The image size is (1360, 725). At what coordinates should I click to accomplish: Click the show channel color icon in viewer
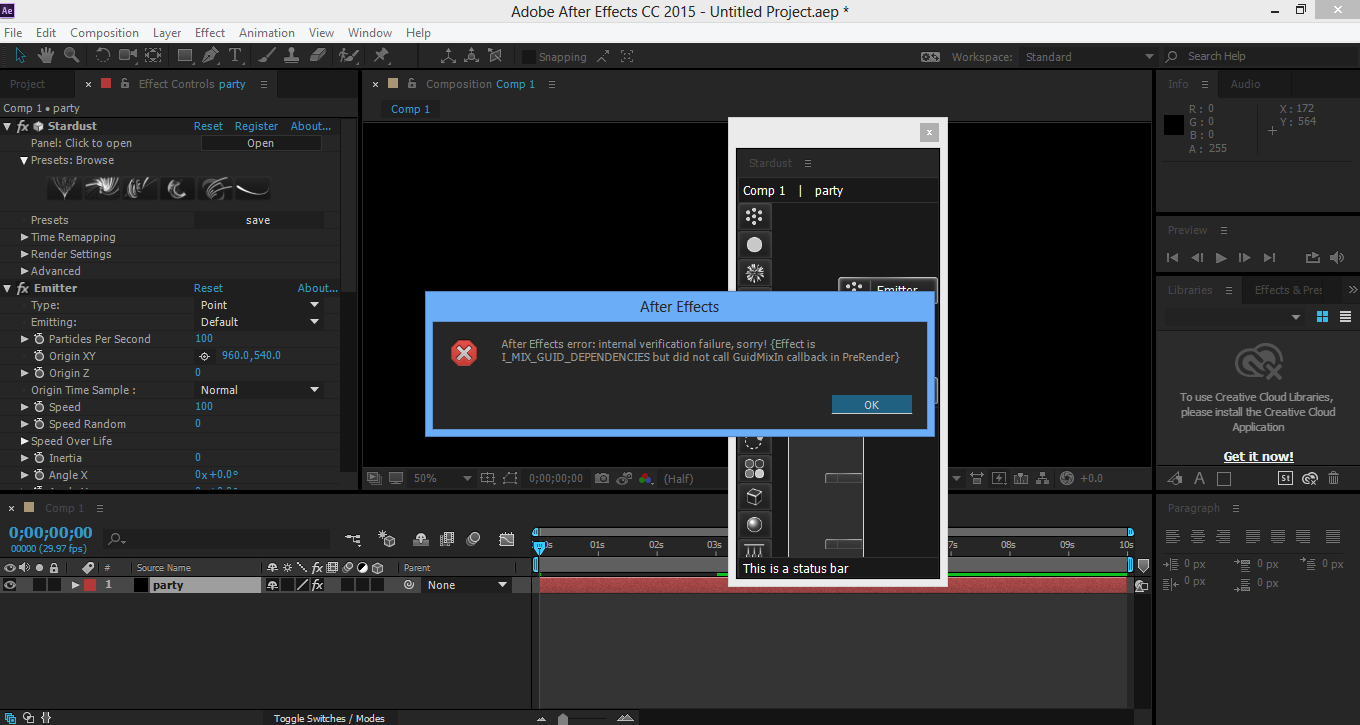(646, 478)
